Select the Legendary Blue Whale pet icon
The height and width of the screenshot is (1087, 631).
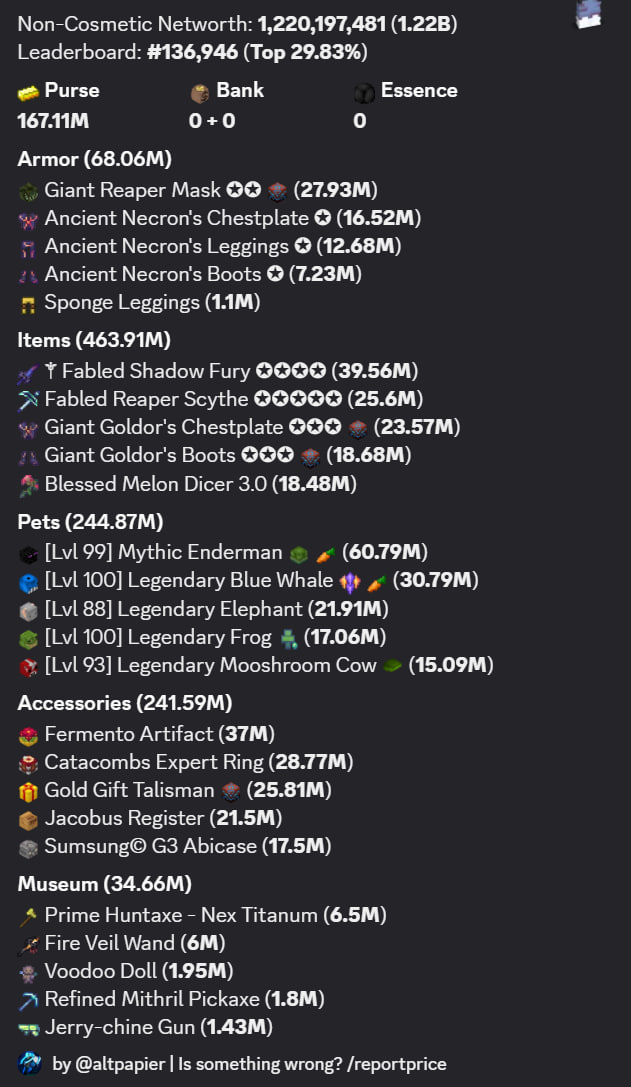[x=28, y=581]
